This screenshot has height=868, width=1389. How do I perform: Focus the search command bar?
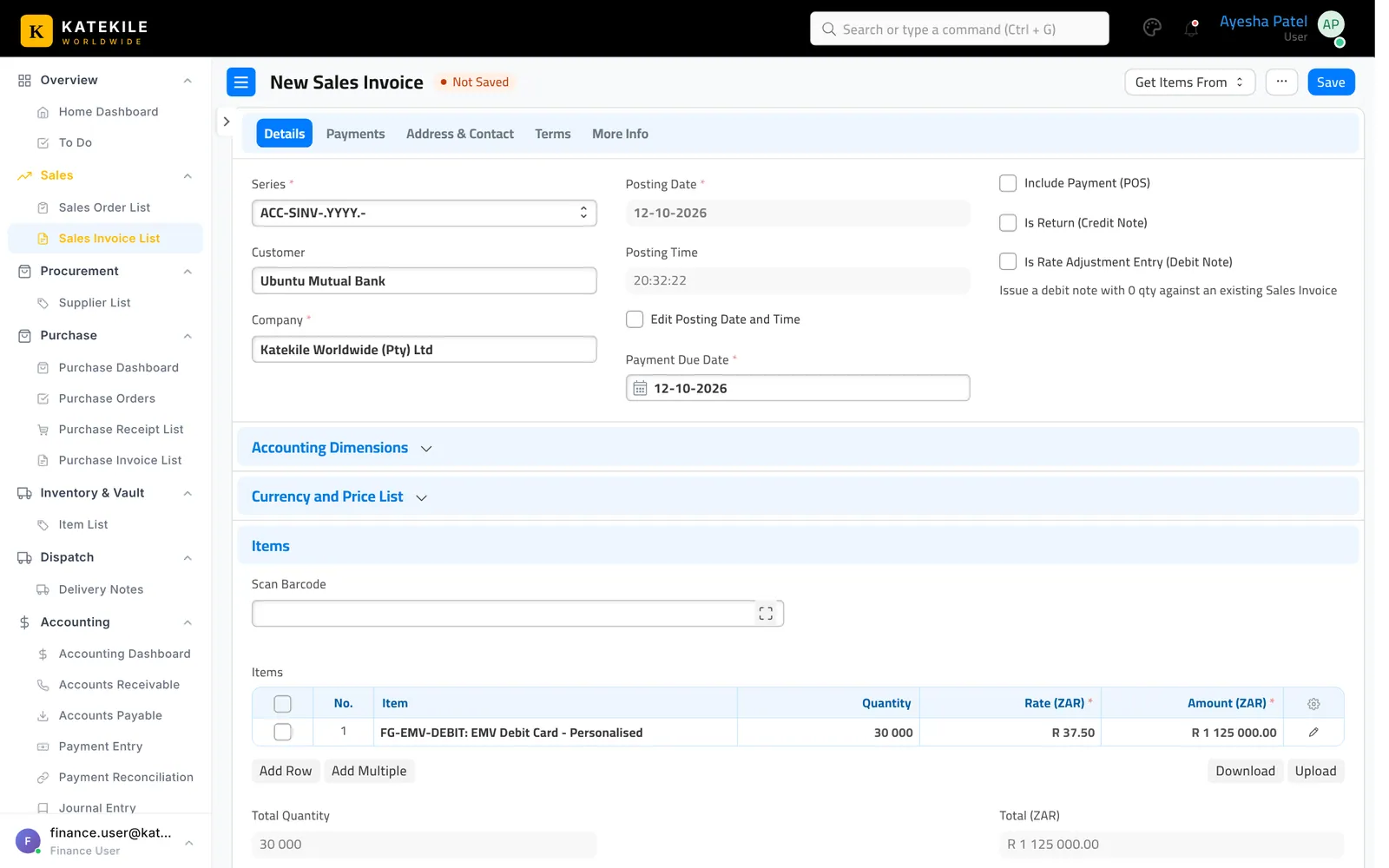point(959,29)
